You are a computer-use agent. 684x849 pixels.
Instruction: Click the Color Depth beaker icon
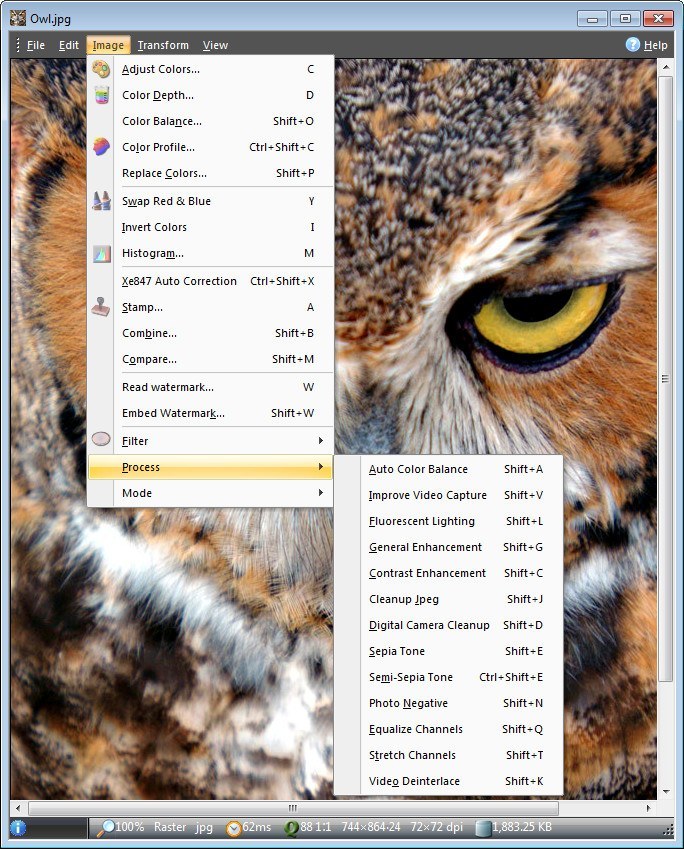(x=101, y=95)
